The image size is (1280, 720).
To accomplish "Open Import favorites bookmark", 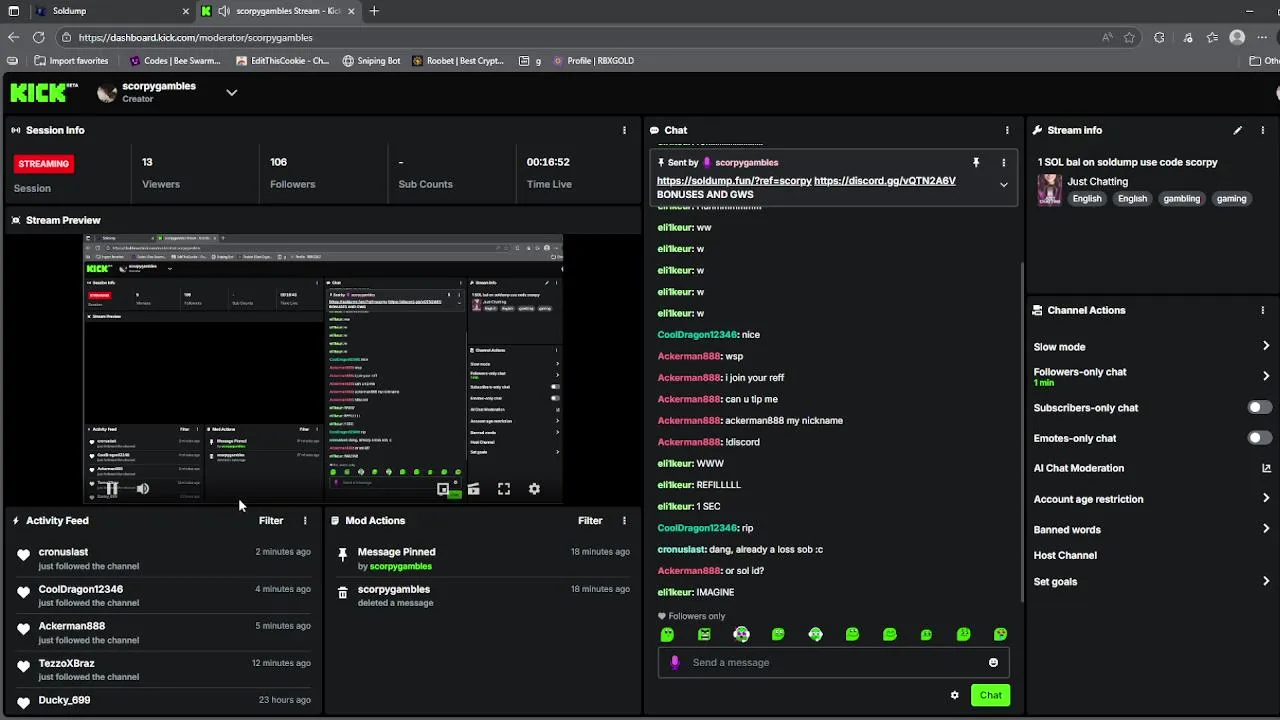I will [x=71, y=60].
